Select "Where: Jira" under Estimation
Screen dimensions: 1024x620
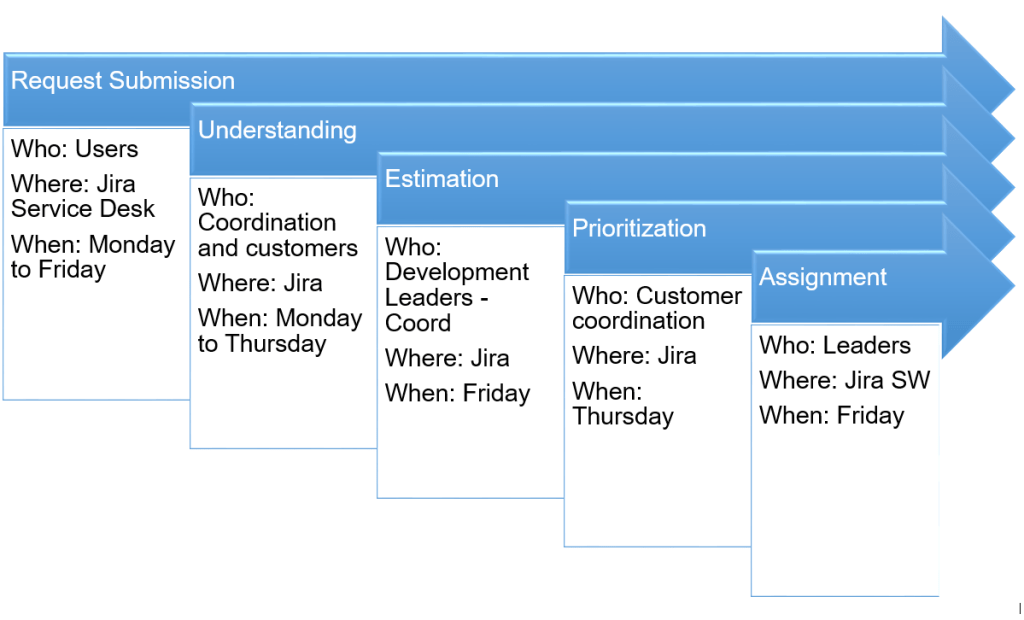pos(447,358)
